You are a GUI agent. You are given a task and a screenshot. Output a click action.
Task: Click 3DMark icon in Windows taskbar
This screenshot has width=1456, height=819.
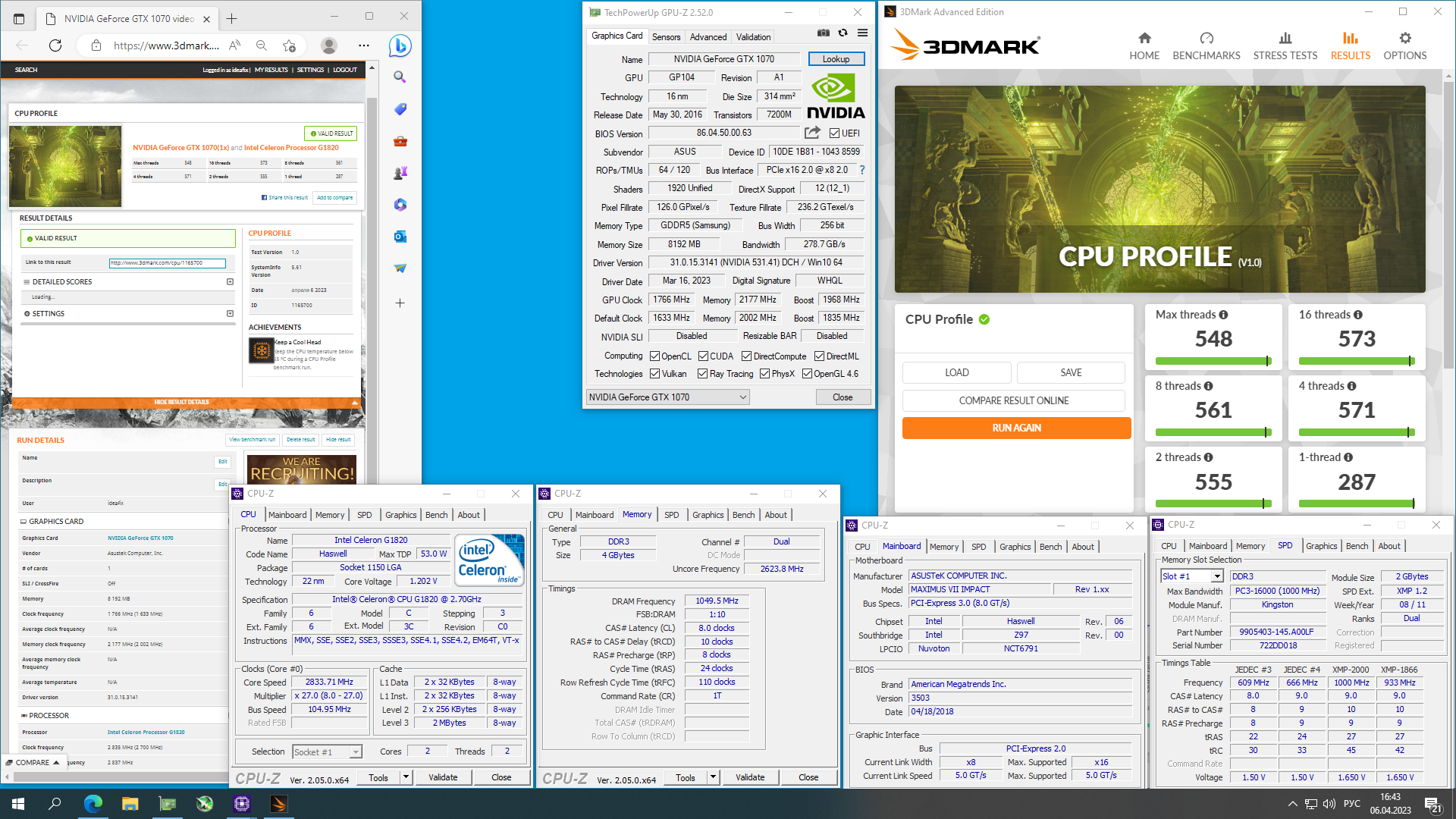click(x=278, y=804)
